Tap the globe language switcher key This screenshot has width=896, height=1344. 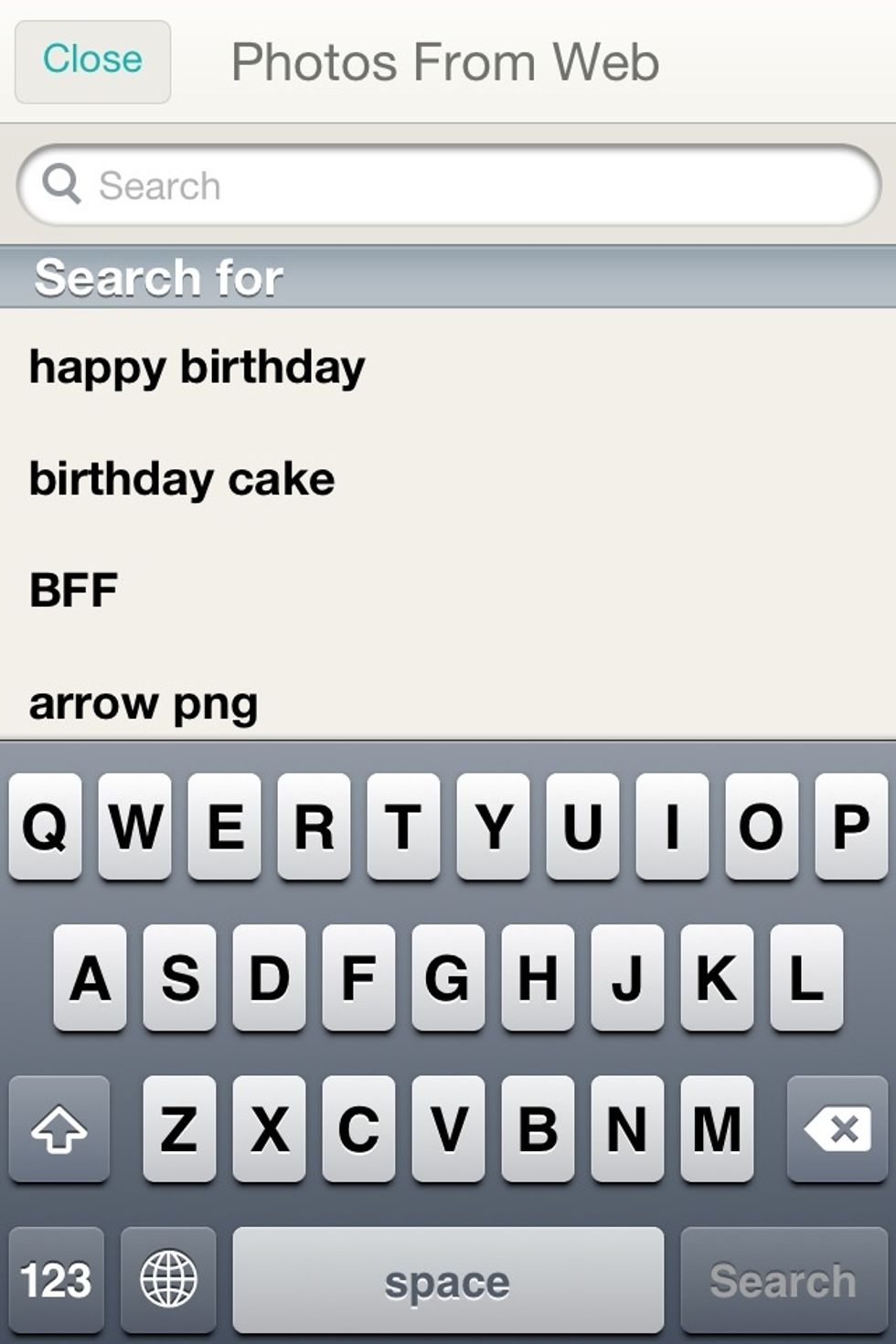pyautogui.click(x=168, y=1279)
